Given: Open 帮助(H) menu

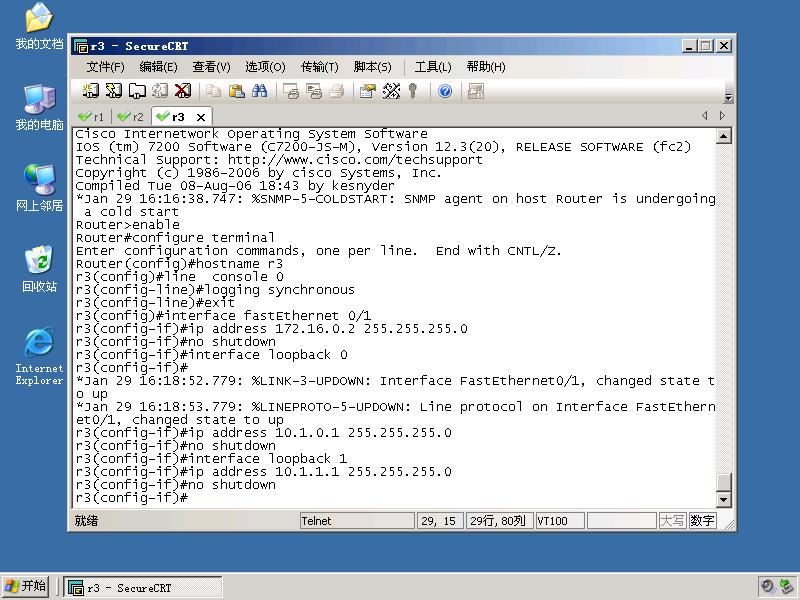Looking at the screenshot, I should click(x=486, y=67).
